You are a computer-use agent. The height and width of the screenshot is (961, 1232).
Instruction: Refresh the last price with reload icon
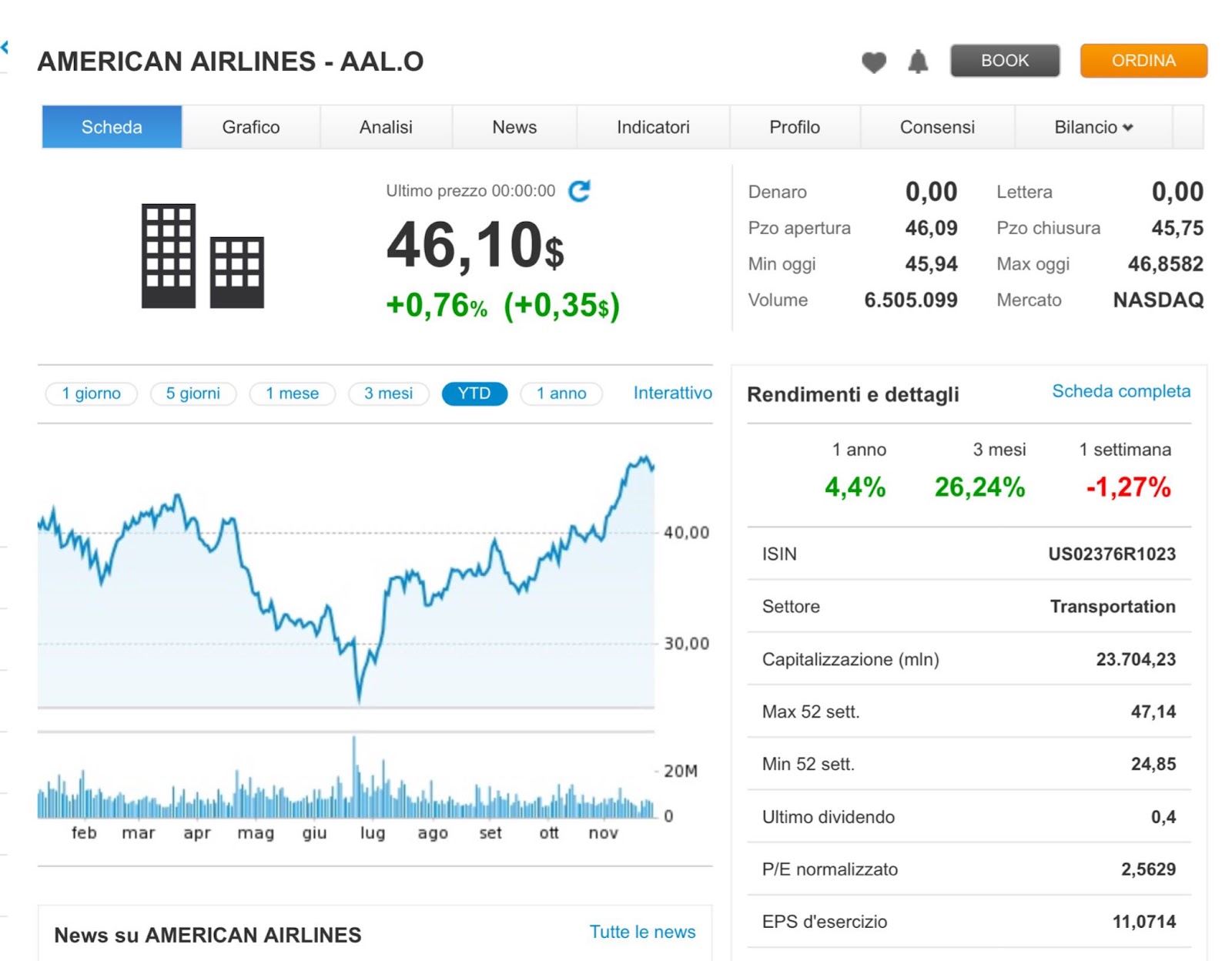[579, 190]
